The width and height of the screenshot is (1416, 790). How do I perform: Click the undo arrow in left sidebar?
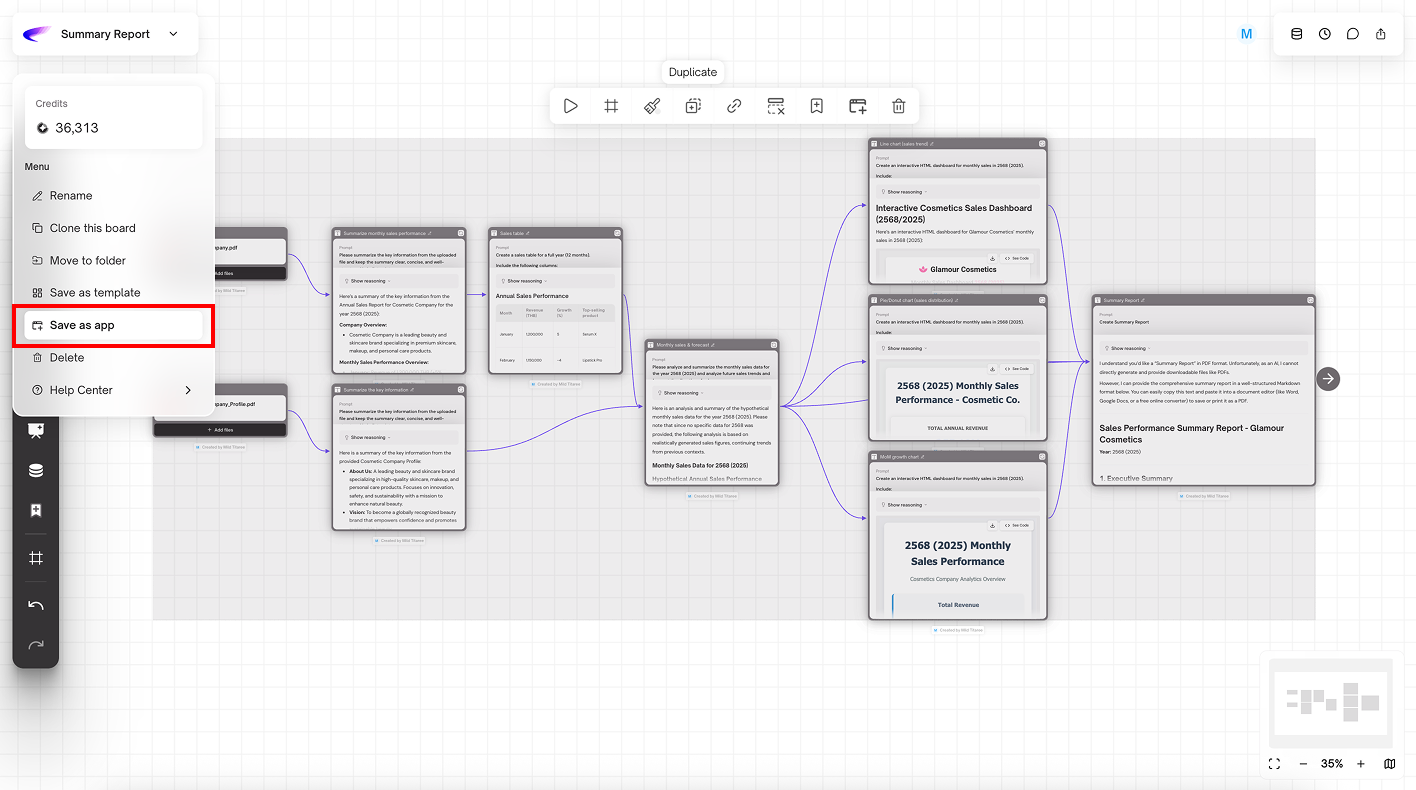[x=36, y=606]
